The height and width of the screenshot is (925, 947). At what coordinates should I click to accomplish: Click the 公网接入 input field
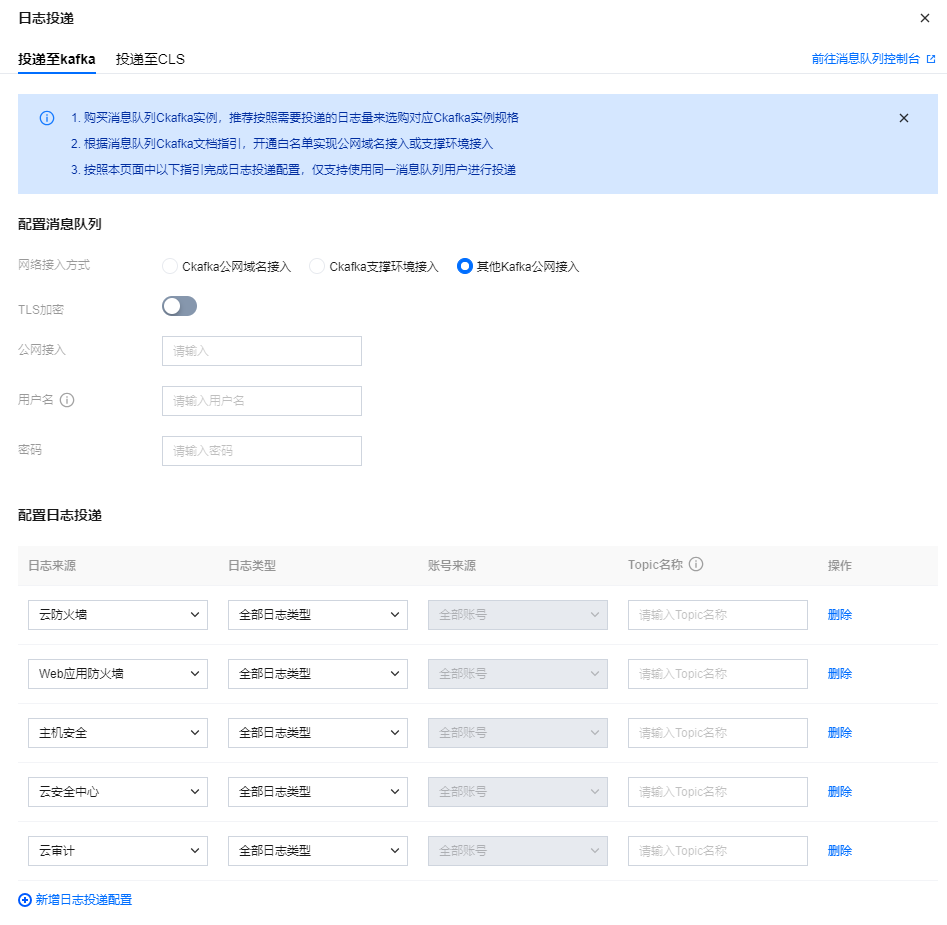[x=262, y=351]
